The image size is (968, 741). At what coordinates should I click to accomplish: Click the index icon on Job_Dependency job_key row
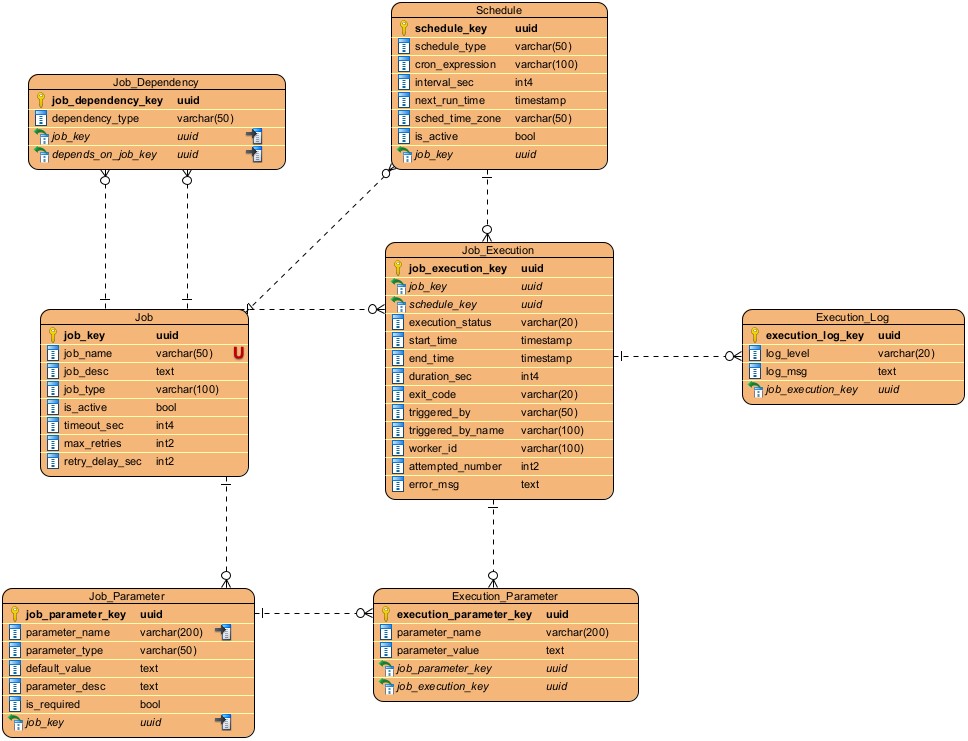pos(255,136)
